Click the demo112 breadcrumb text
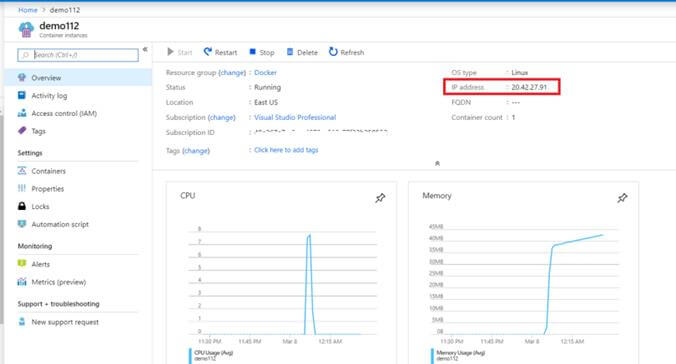The width and height of the screenshot is (676, 364). tap(65, 10)
